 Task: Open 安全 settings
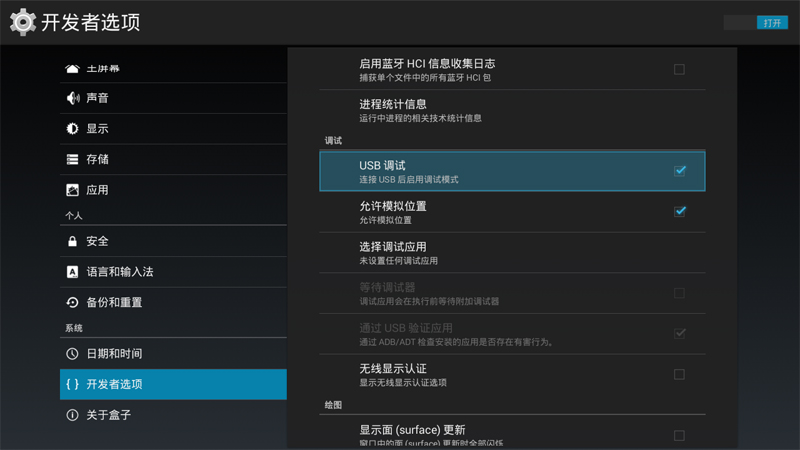click(173, 241)
